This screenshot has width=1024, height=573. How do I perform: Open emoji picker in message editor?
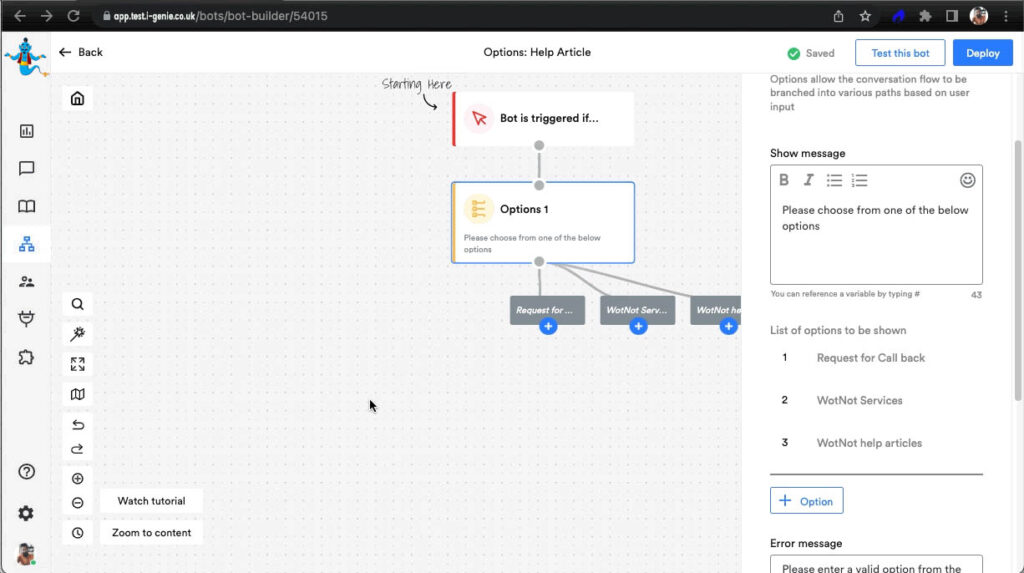pos(967,180)
